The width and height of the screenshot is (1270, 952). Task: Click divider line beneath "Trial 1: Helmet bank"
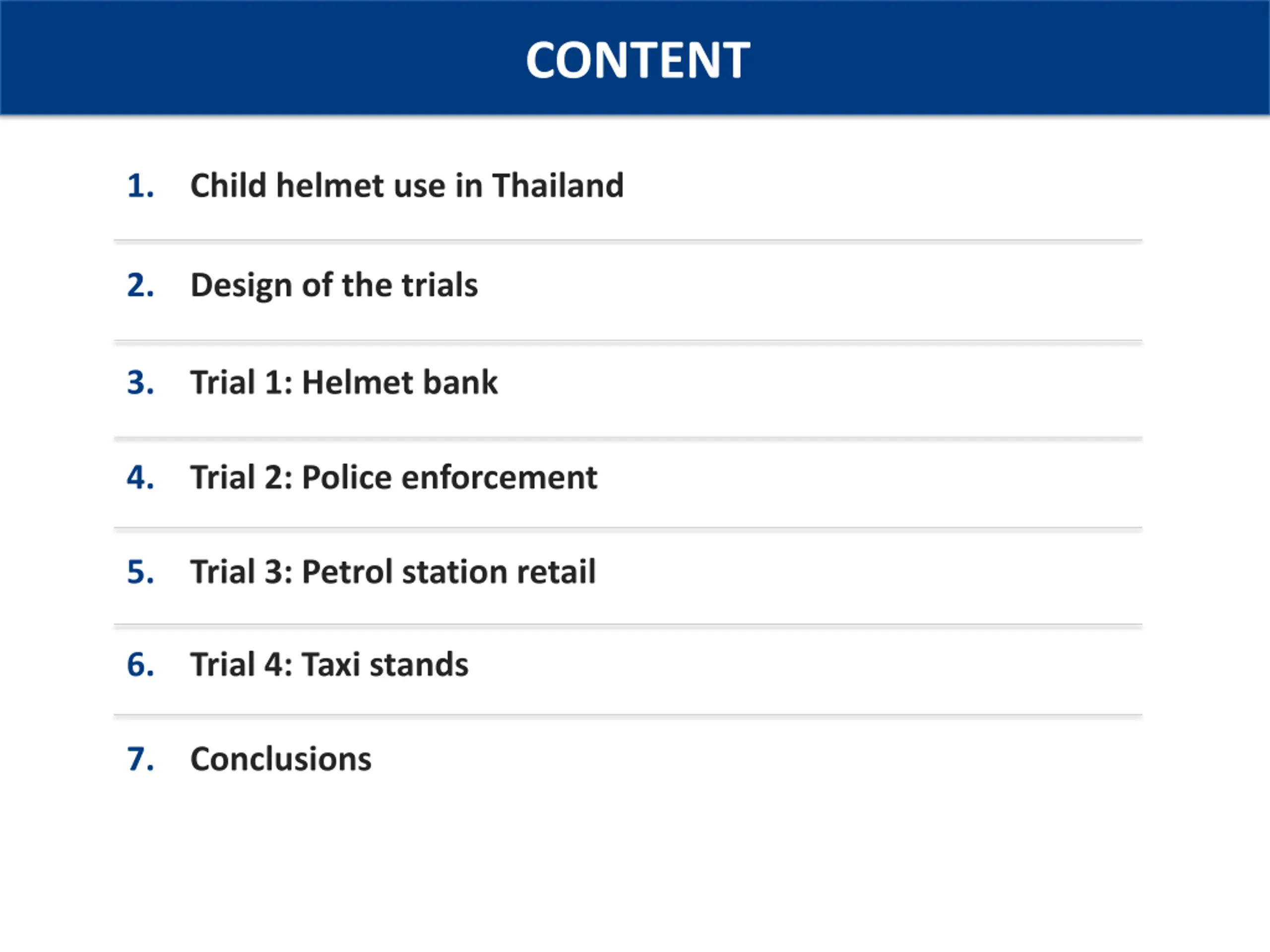coord(628,438)
